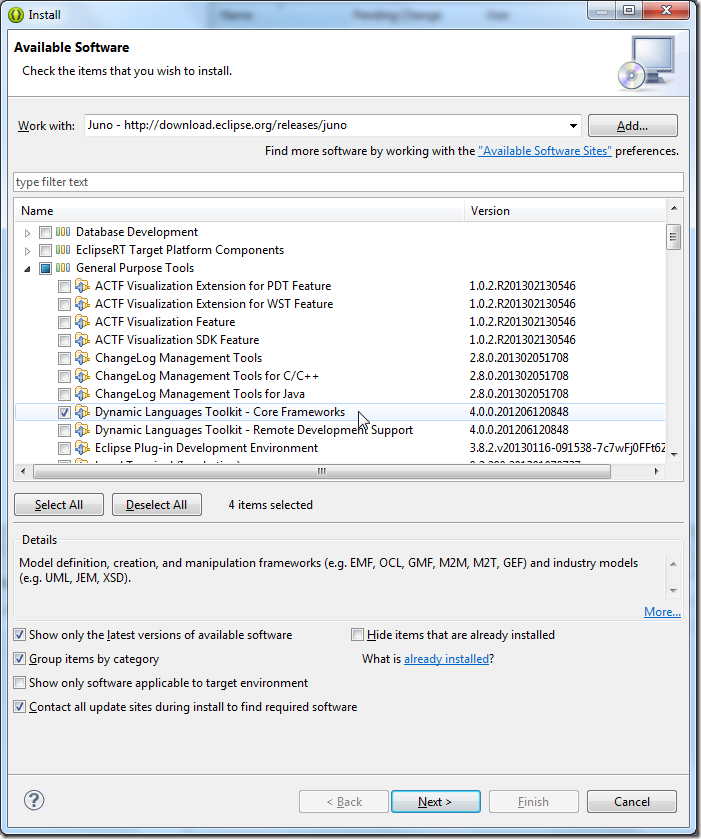Click feature icon beside ACTF Visualization SDK Feature
This screenshot has height=839, width=701.
click(x=82, y=340)
